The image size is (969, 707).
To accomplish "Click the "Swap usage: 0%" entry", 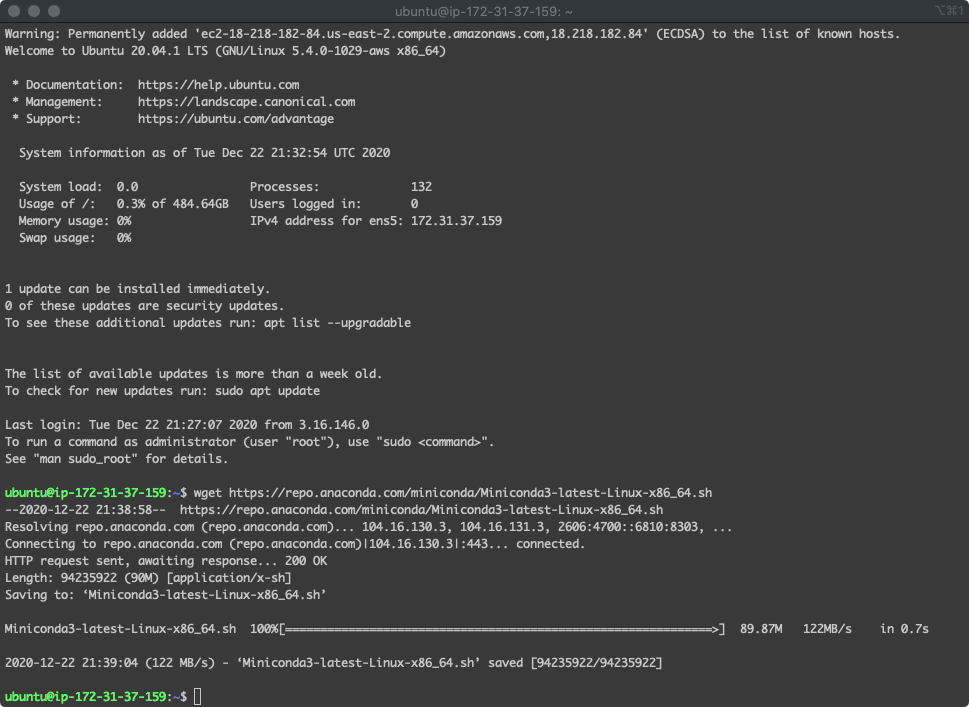I will coord(75,238).
